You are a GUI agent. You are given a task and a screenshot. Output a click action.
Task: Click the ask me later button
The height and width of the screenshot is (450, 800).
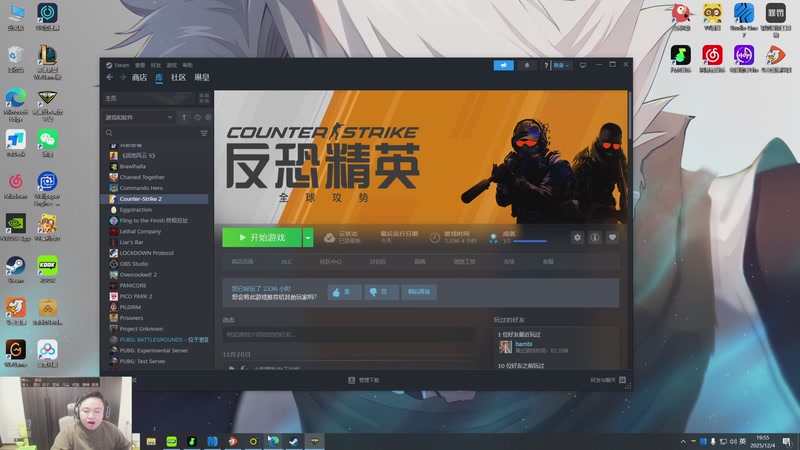pyautogui.click(x=419, y=292)
